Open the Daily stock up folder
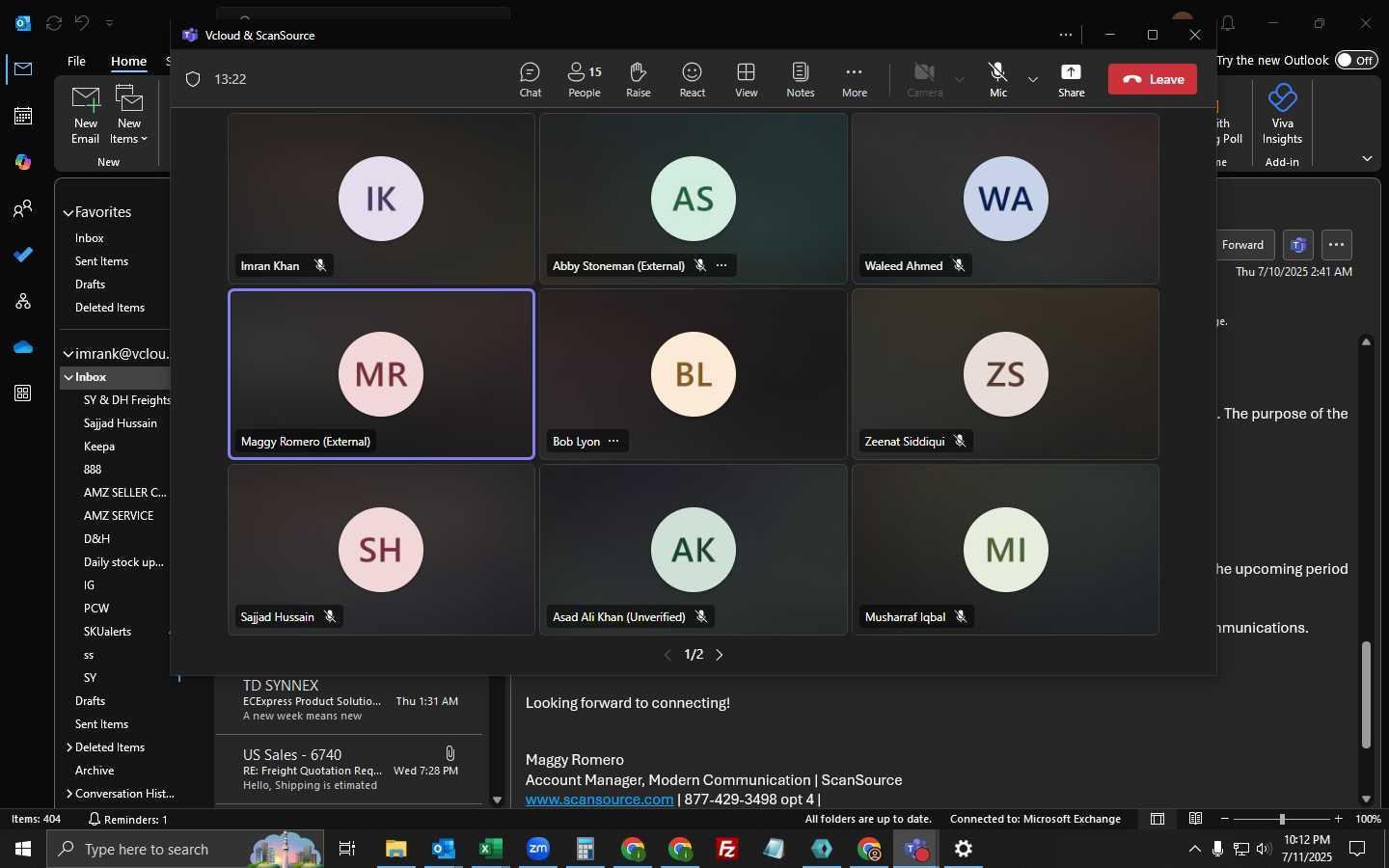The height and width of the screenshot is (868, 1389). (123, 562)
